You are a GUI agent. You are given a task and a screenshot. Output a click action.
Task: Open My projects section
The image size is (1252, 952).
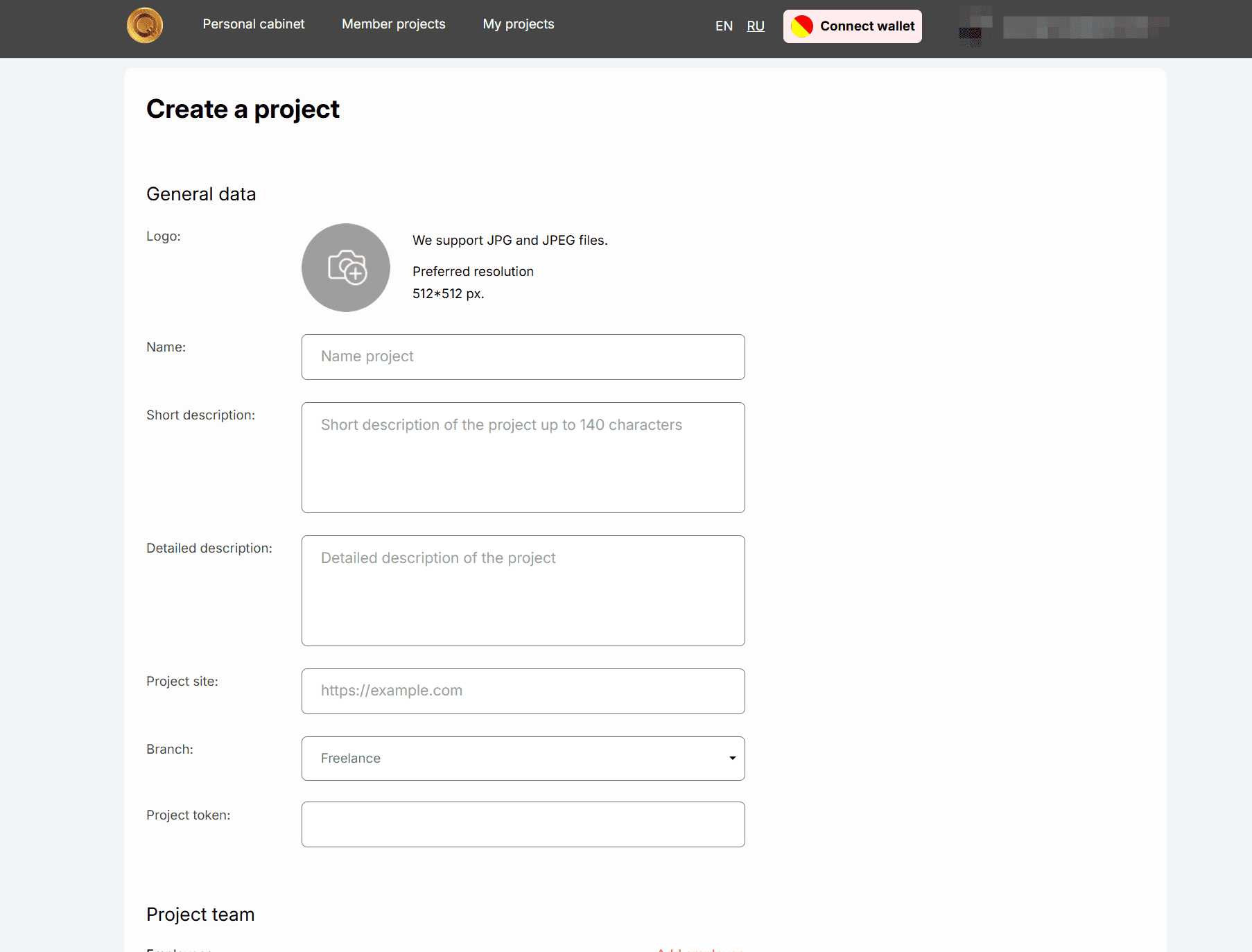pyautogui.click(x=519, y=24)
